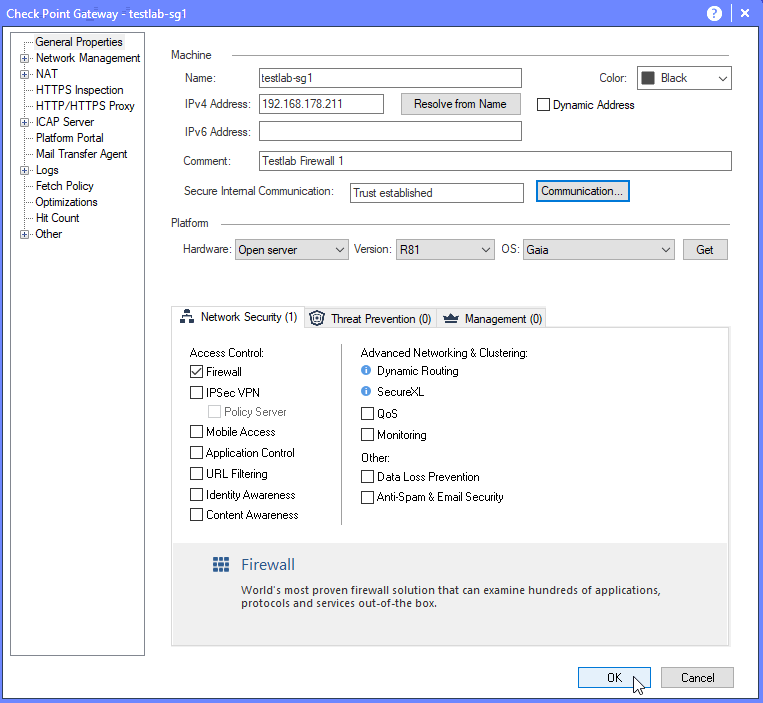Select General Properties in the tree
The width and height of the screenshot is (763, 703).
79,42
